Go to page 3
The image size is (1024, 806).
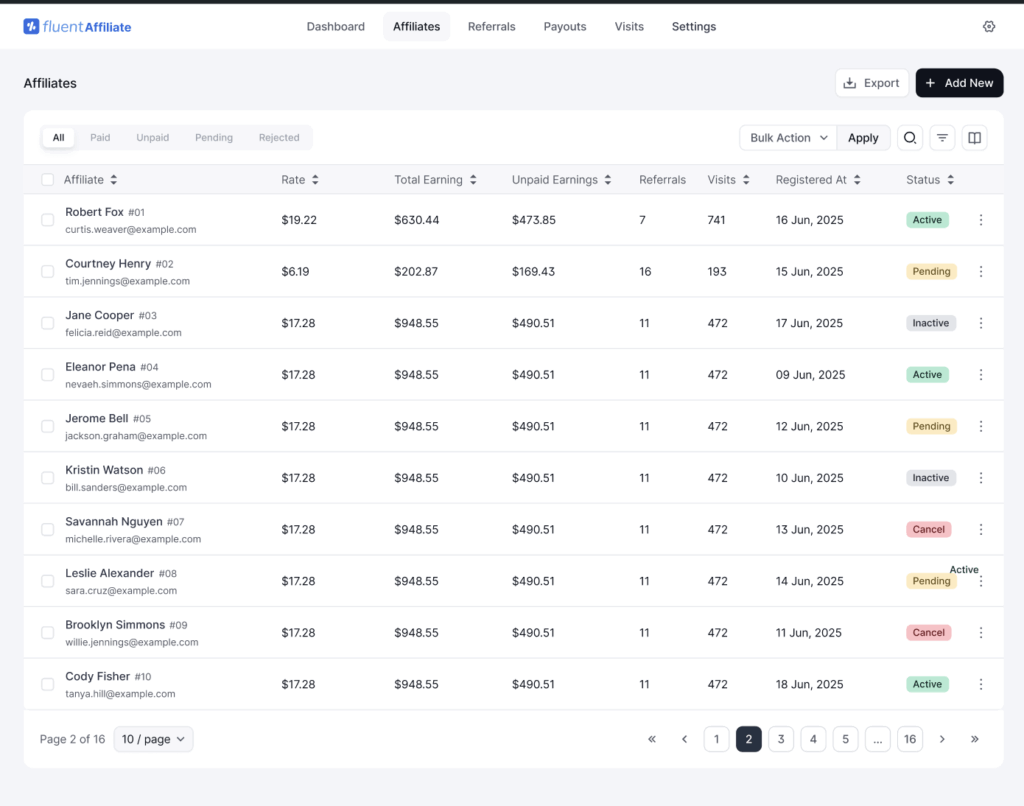pos(781,739)
